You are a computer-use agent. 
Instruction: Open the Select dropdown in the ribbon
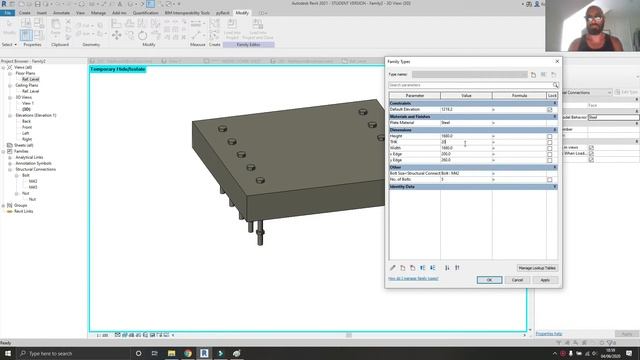[9, 44]
